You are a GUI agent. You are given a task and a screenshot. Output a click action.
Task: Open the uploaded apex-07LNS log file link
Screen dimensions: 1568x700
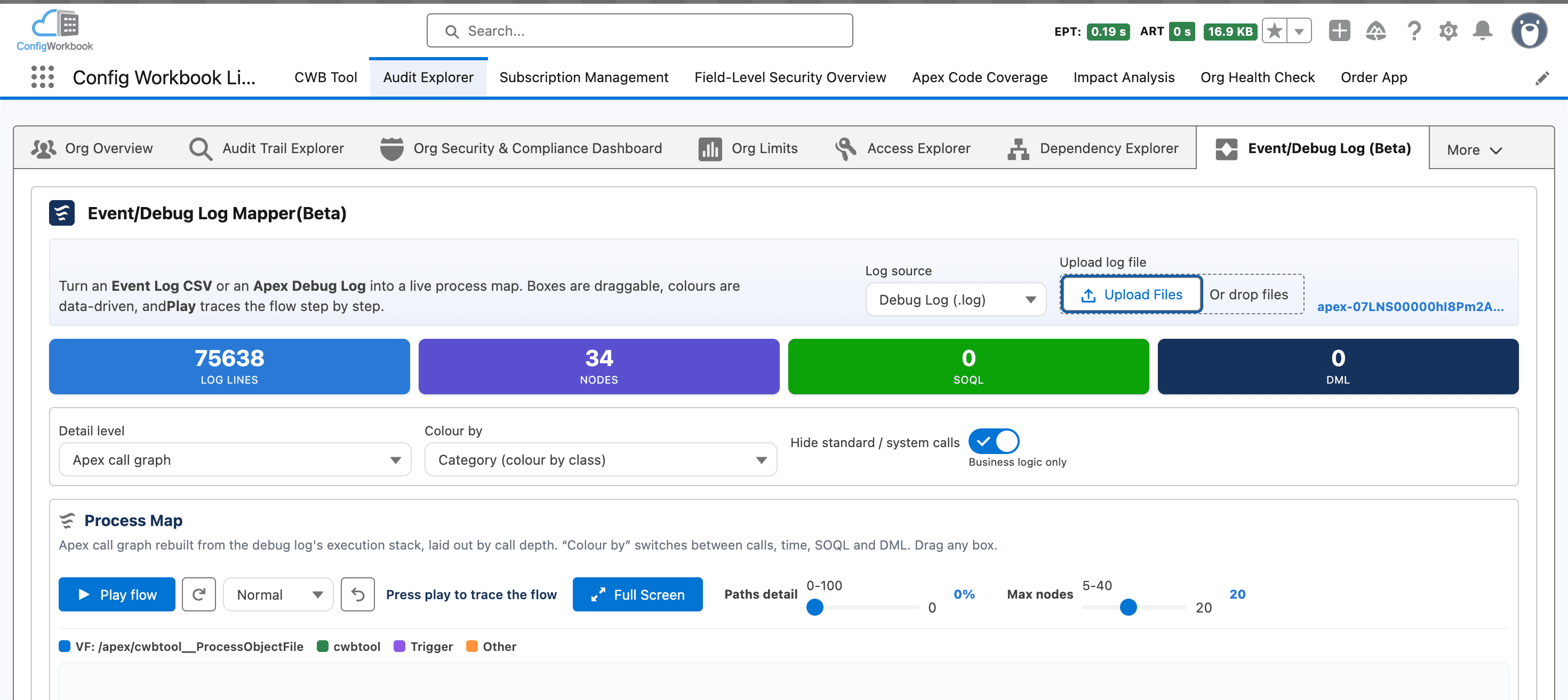click(x=1410, y=307)
